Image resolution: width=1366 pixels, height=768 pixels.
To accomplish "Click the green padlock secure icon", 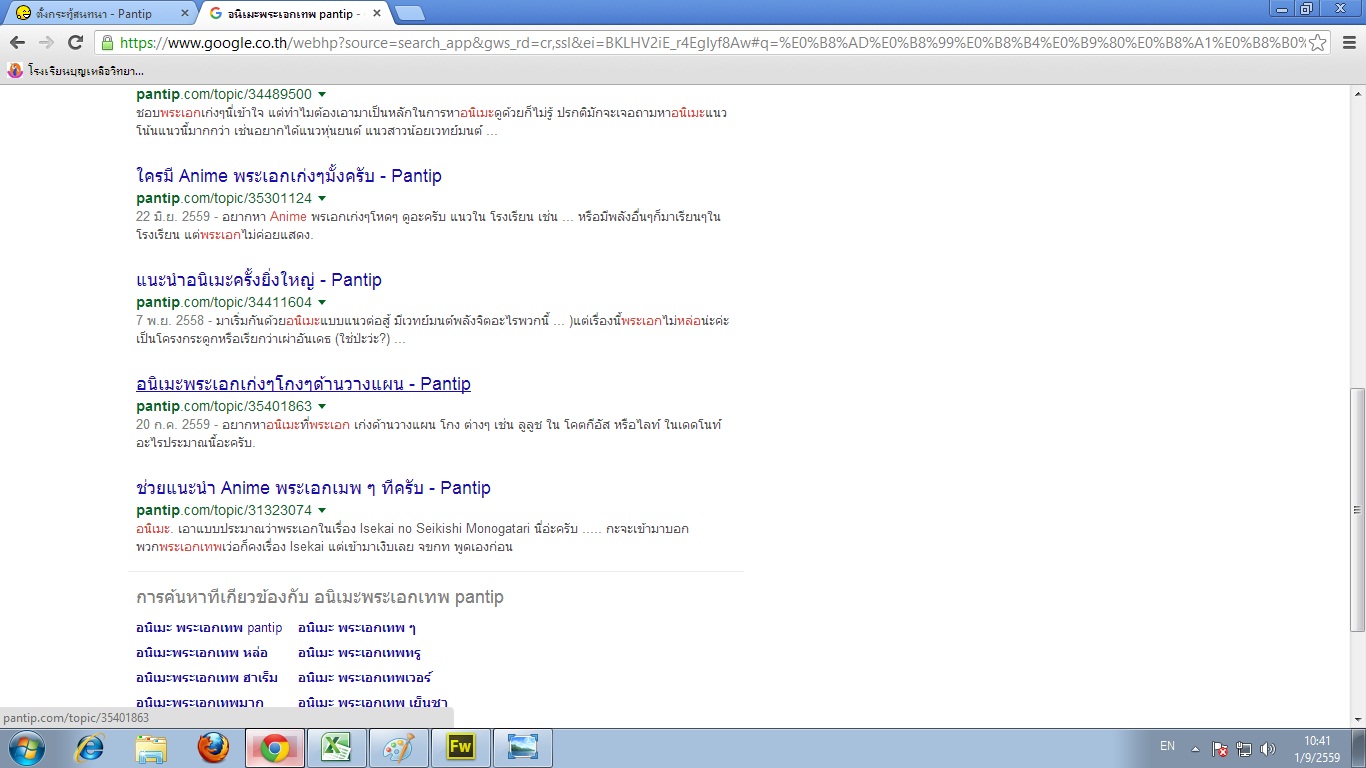I will tap(107, 43).
